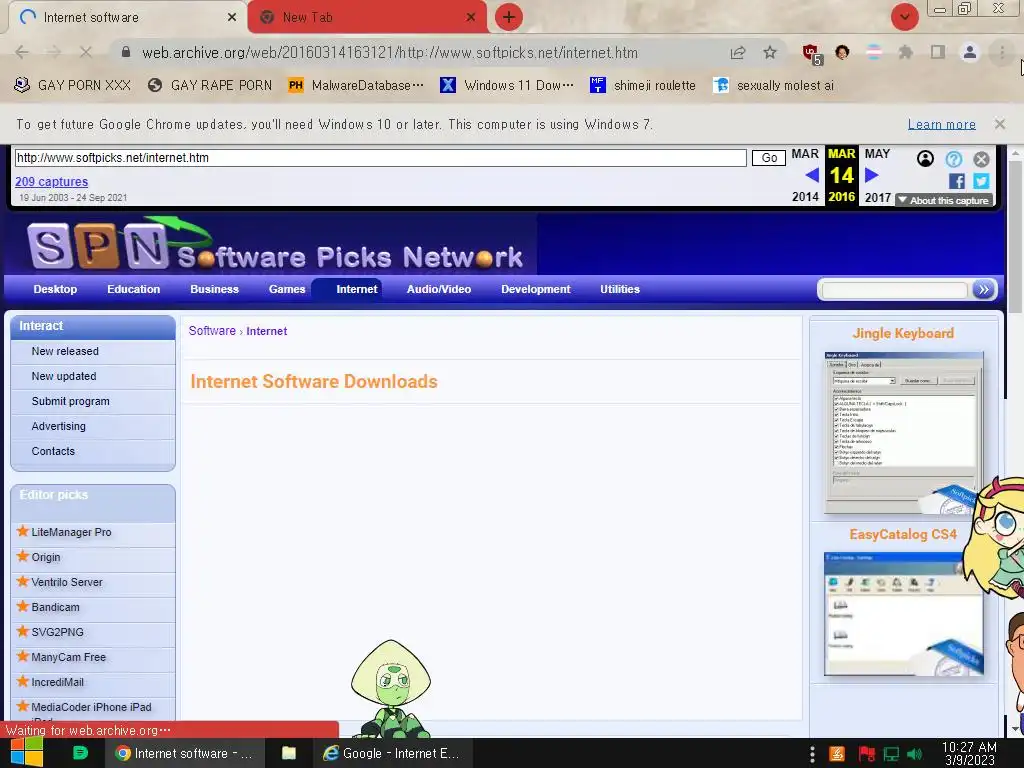Open Submit program link
The image size is (1024, 768).
71,401
